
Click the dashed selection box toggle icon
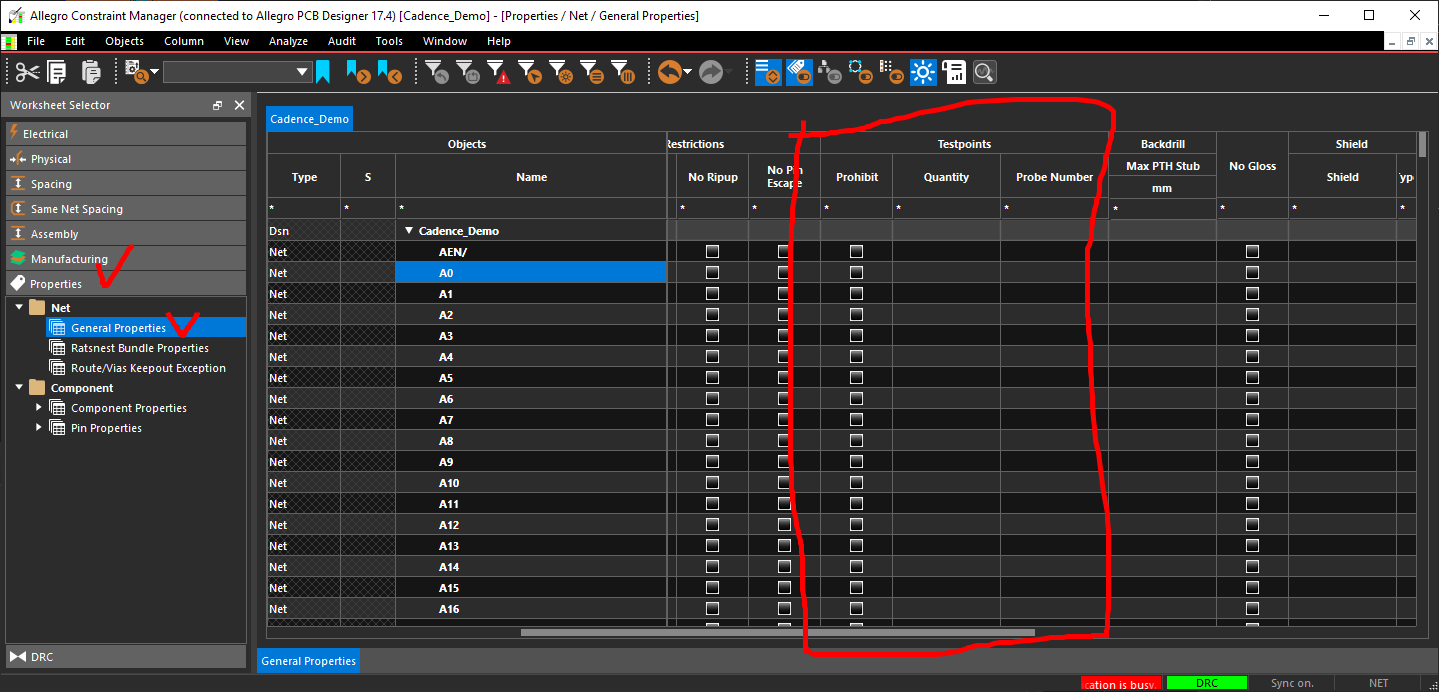pyautogui.click(x=860, y=72)
